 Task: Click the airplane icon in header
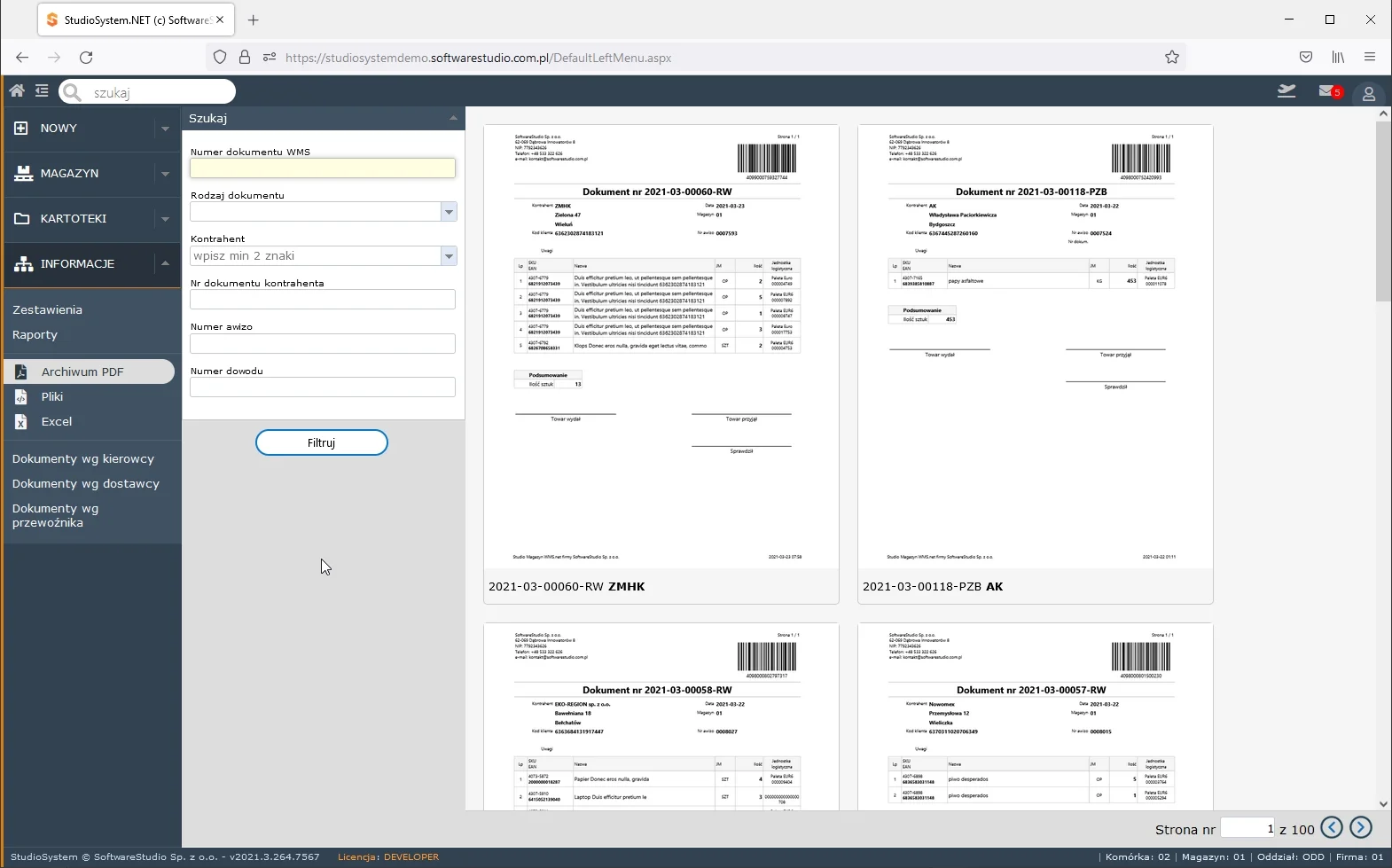pos(1286,91)
